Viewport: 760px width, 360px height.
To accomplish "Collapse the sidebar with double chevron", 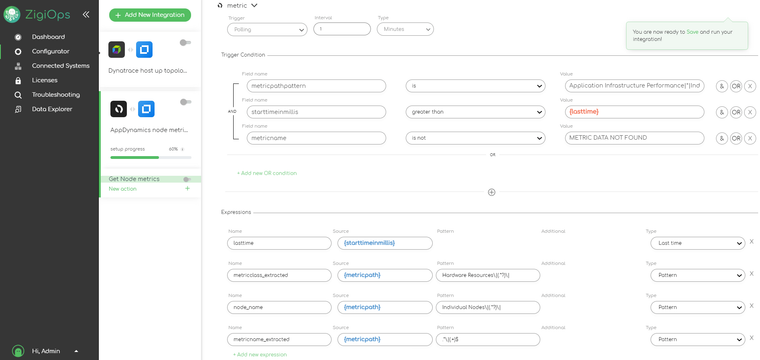I will click(86, 15).
